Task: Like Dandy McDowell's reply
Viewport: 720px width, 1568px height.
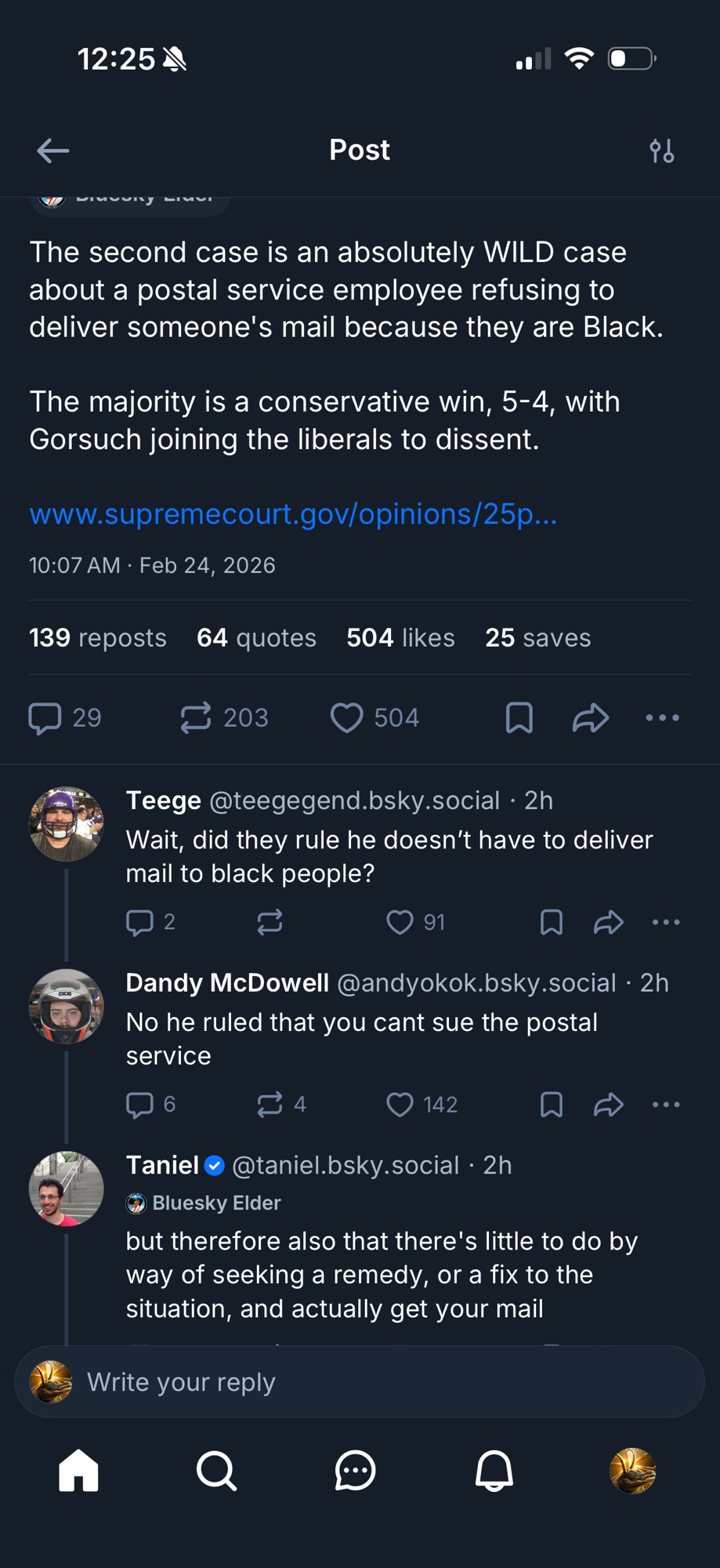Action: coord(400,1105)
